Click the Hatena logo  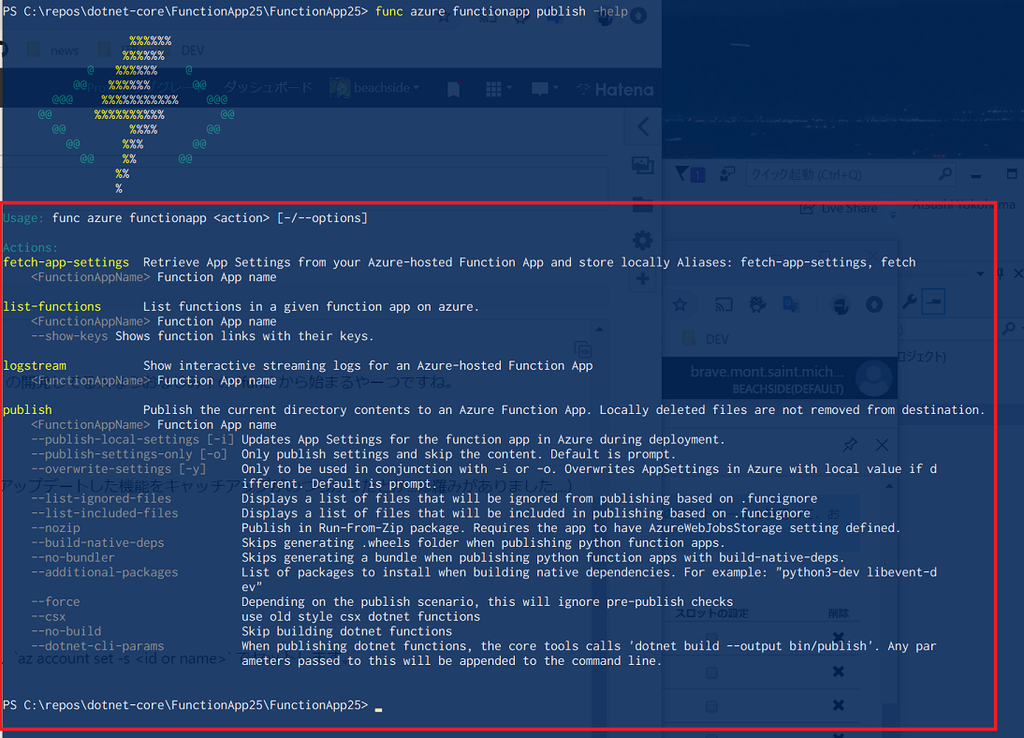(x=615, y=89)
